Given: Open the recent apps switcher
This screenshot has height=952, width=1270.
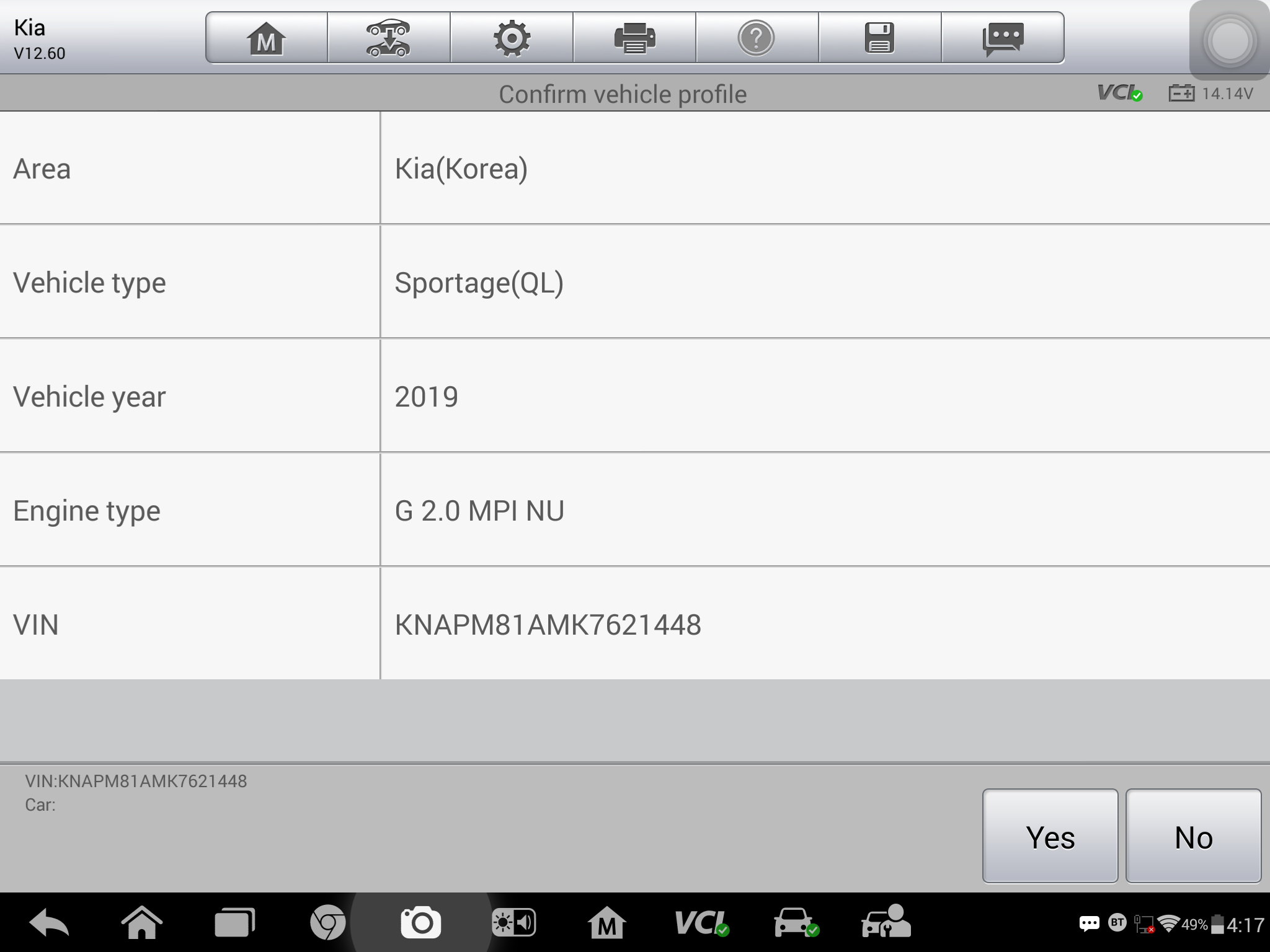Looking at the screenshot, I should (x=234, y=923).
